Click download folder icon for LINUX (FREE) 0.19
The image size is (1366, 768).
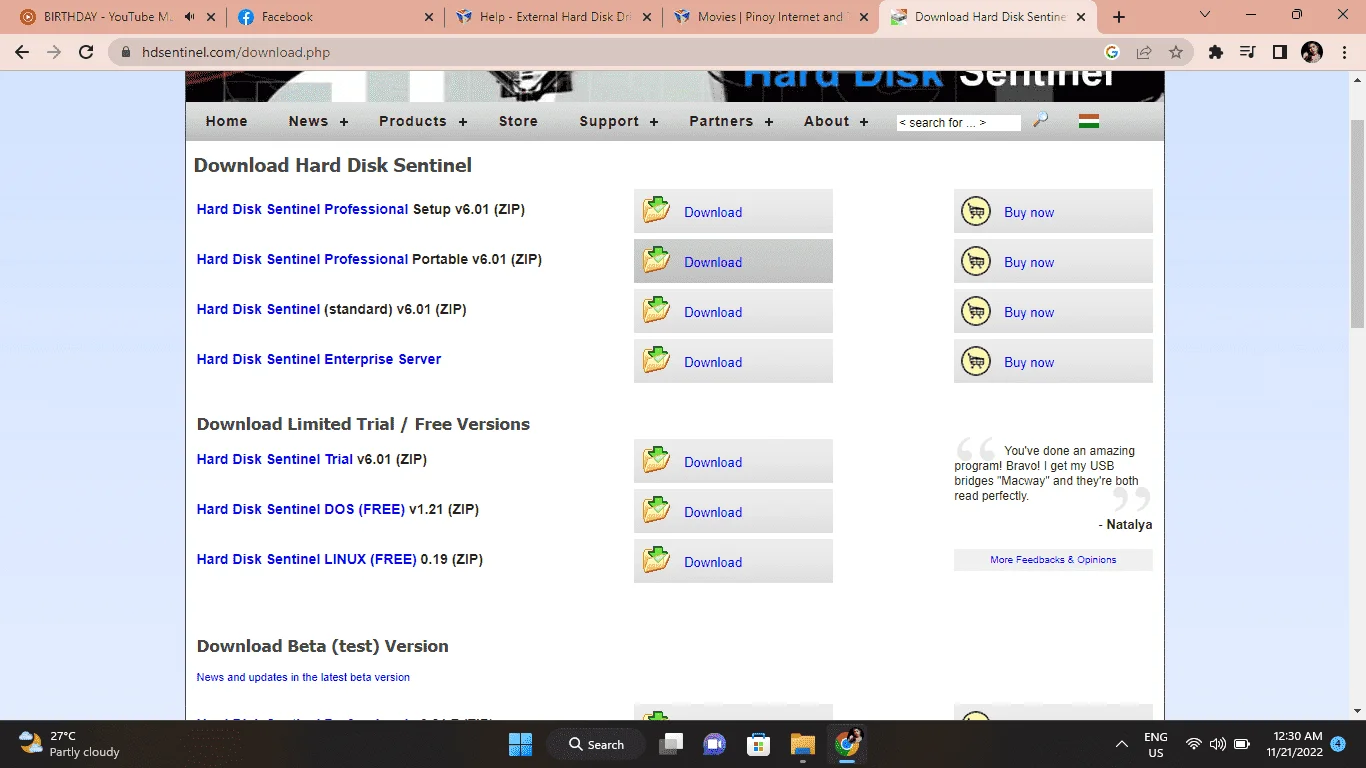(x=657, y=560)
